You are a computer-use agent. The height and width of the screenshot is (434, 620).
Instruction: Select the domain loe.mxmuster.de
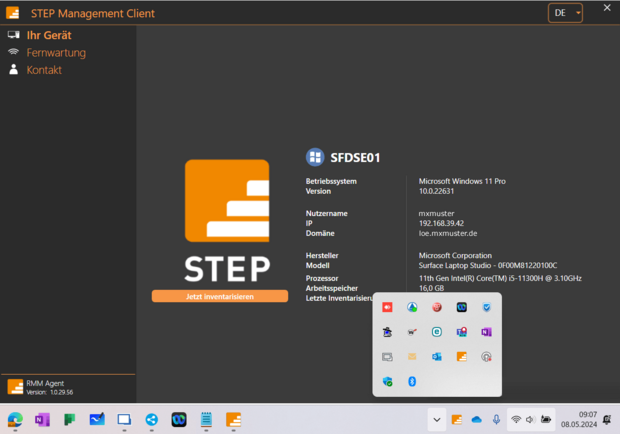click(448, 233)
